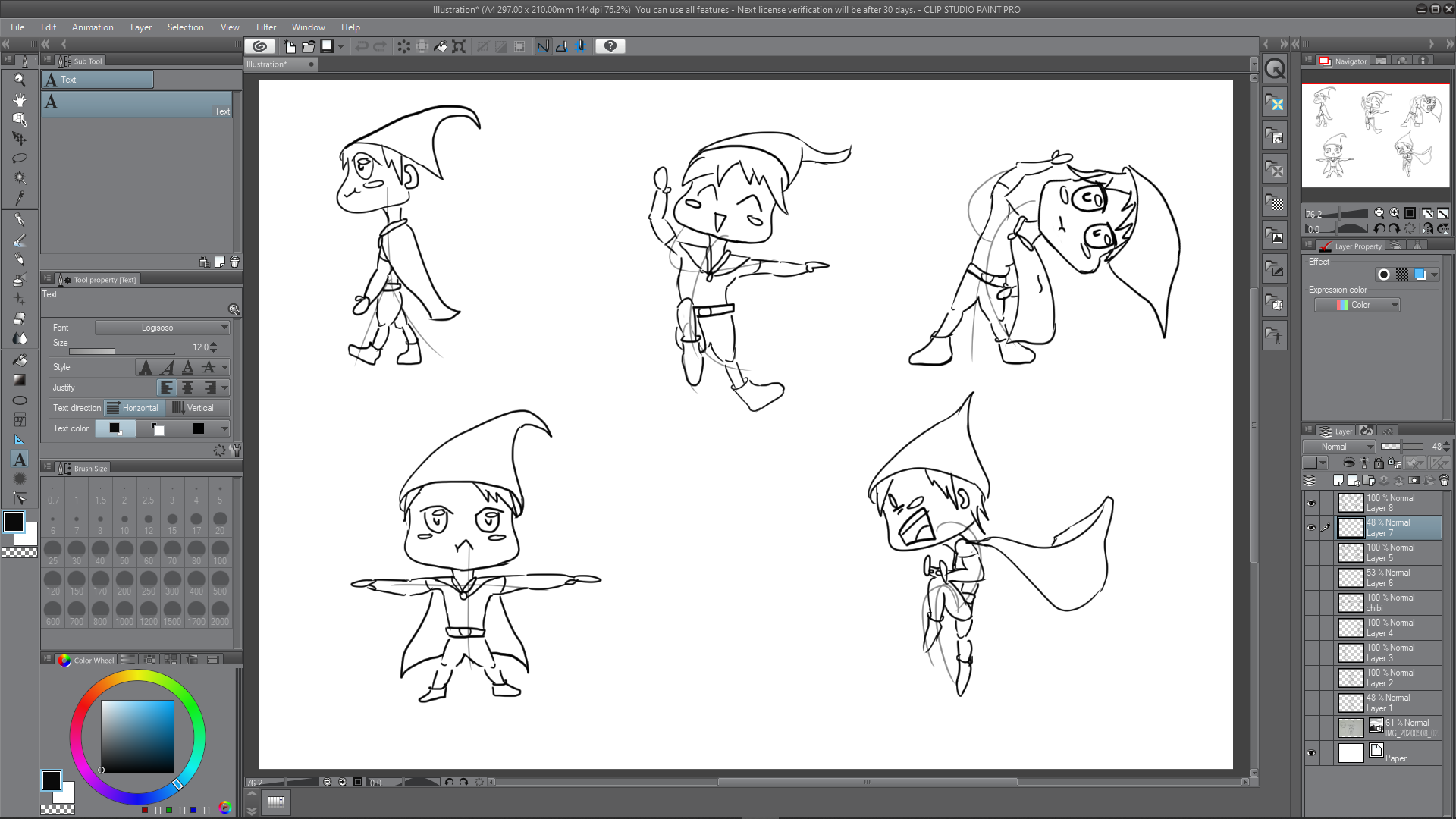1456x819 pixels.
Task: Click the Help question mark button in the toolbar
Action: point(610,46)
